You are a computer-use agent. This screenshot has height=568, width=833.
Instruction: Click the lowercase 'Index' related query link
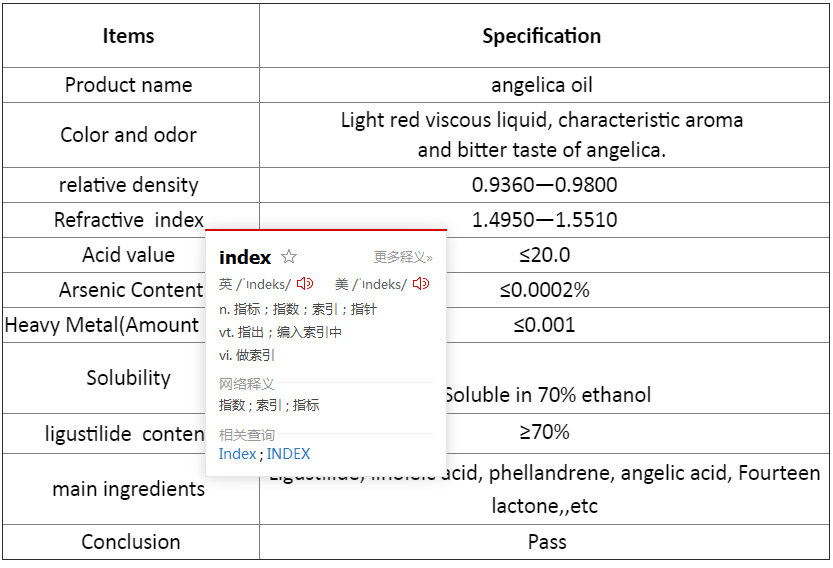(x=237, y=454)
